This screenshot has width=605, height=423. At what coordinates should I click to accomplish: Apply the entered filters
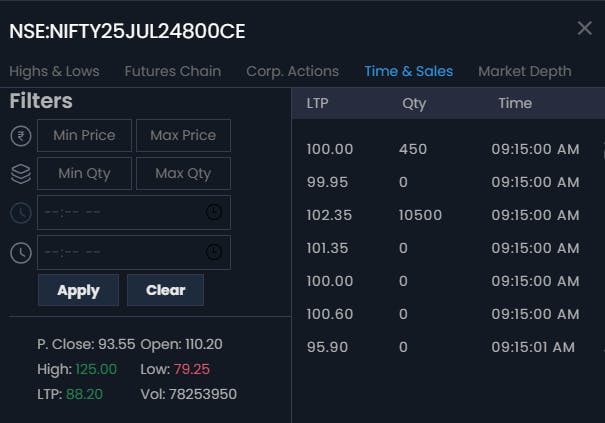[78, 290]
